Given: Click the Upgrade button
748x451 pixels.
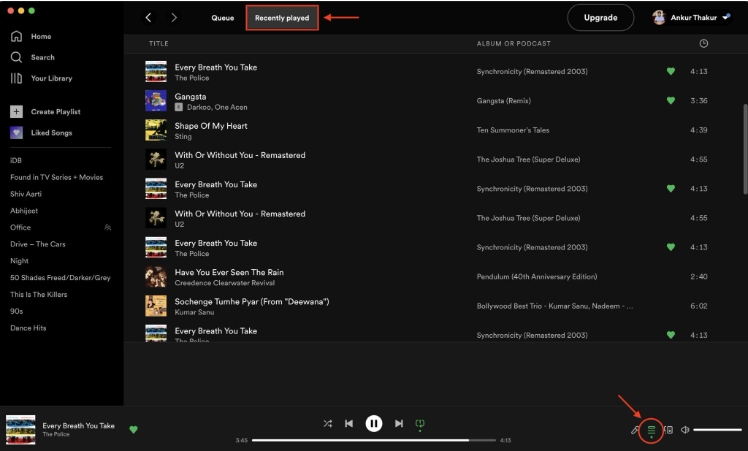Looking at the screenshot, I should click(x=600, y=18).
